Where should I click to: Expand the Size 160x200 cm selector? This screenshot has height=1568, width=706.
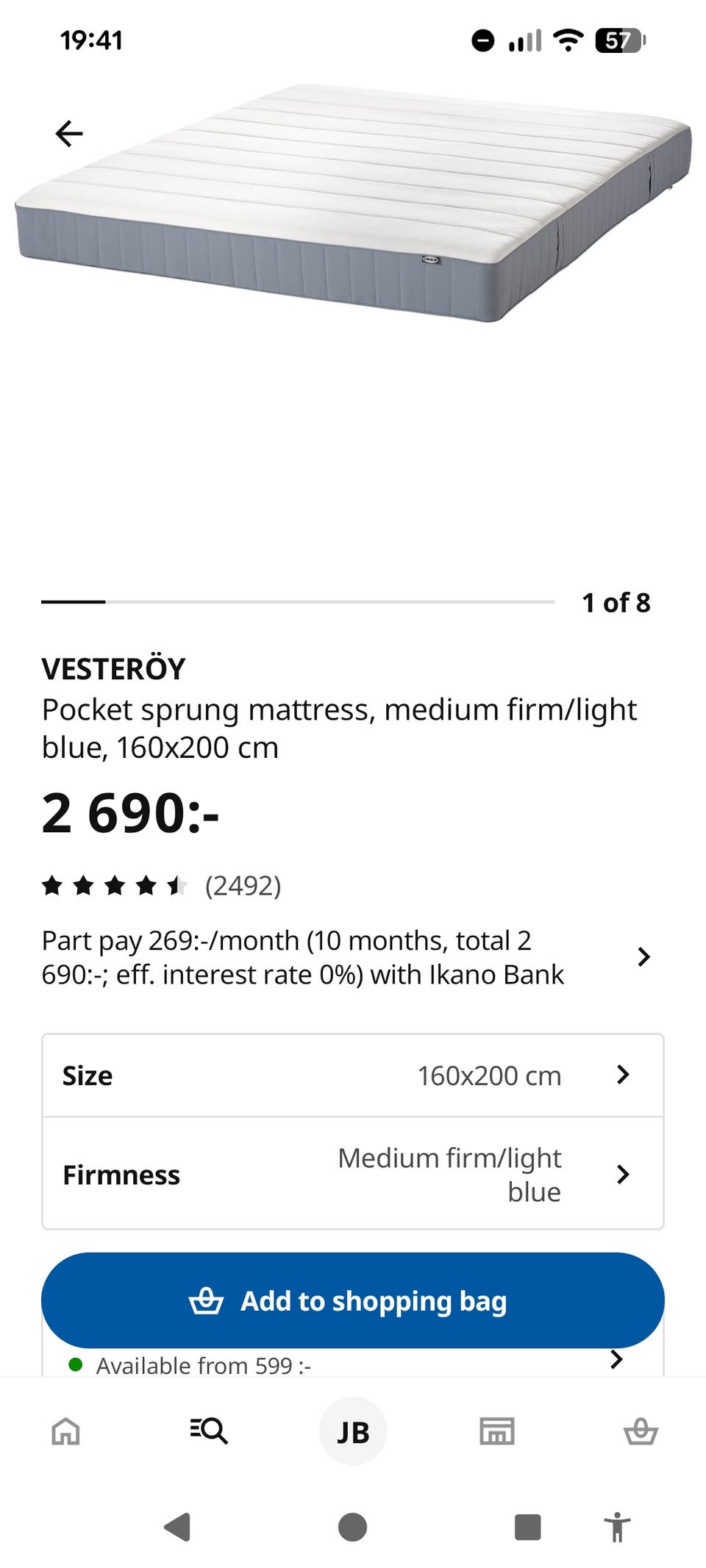(353, 1075)
